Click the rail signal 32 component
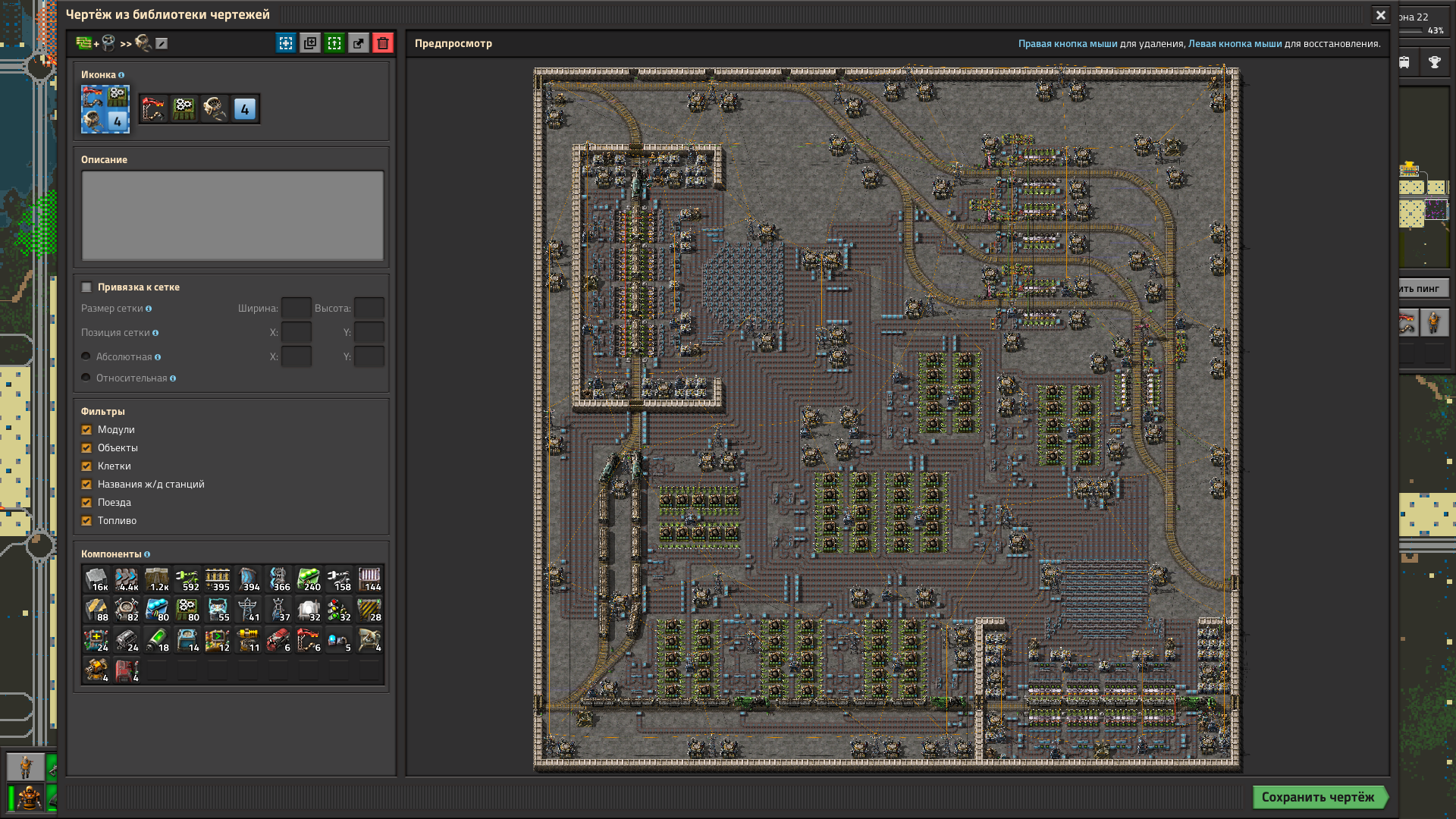The image size is (1456, 819). [339, 610]
